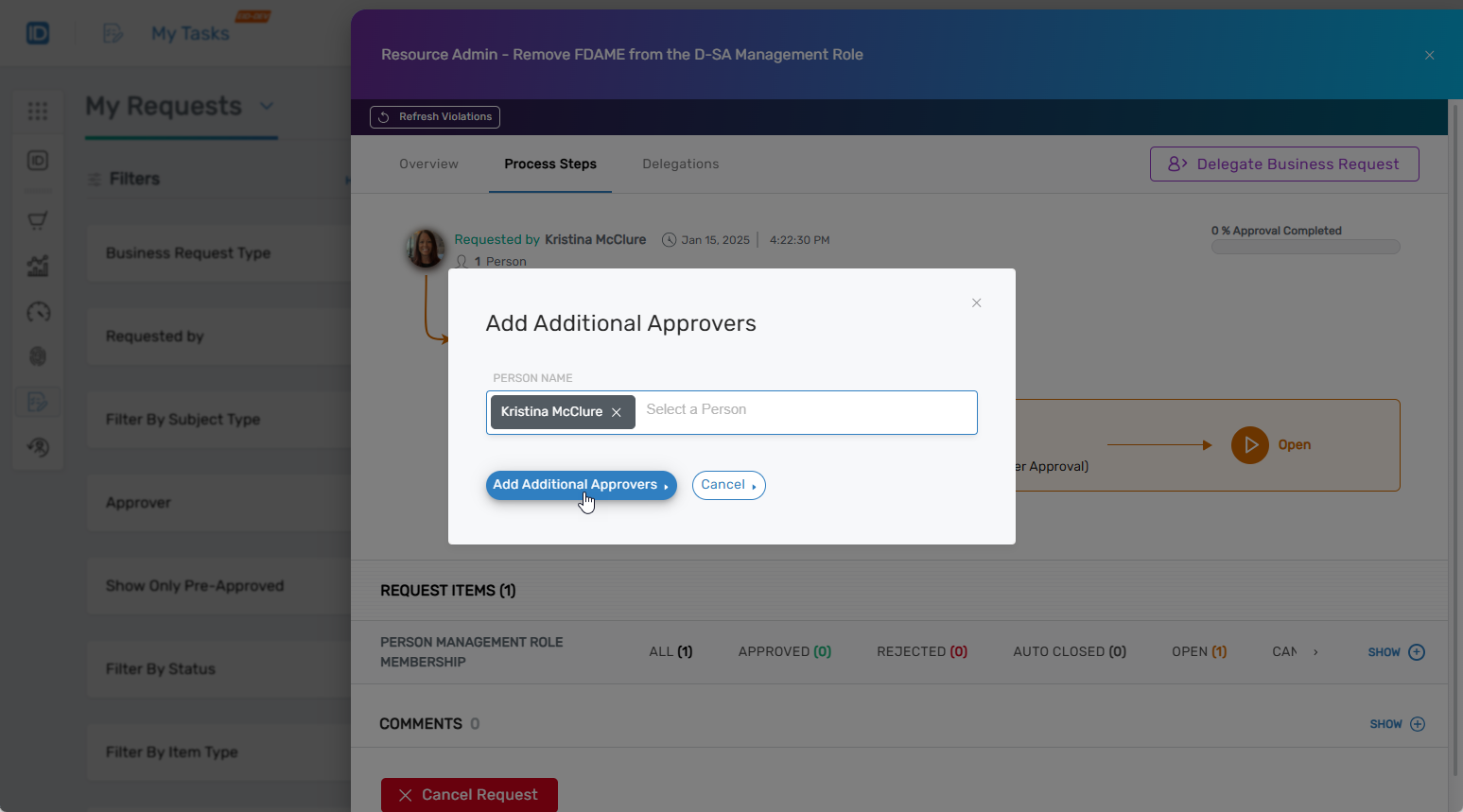Select the fingerprint icon in the sidebar
This screenshot has width=1463, height=812.
(38, 356)
